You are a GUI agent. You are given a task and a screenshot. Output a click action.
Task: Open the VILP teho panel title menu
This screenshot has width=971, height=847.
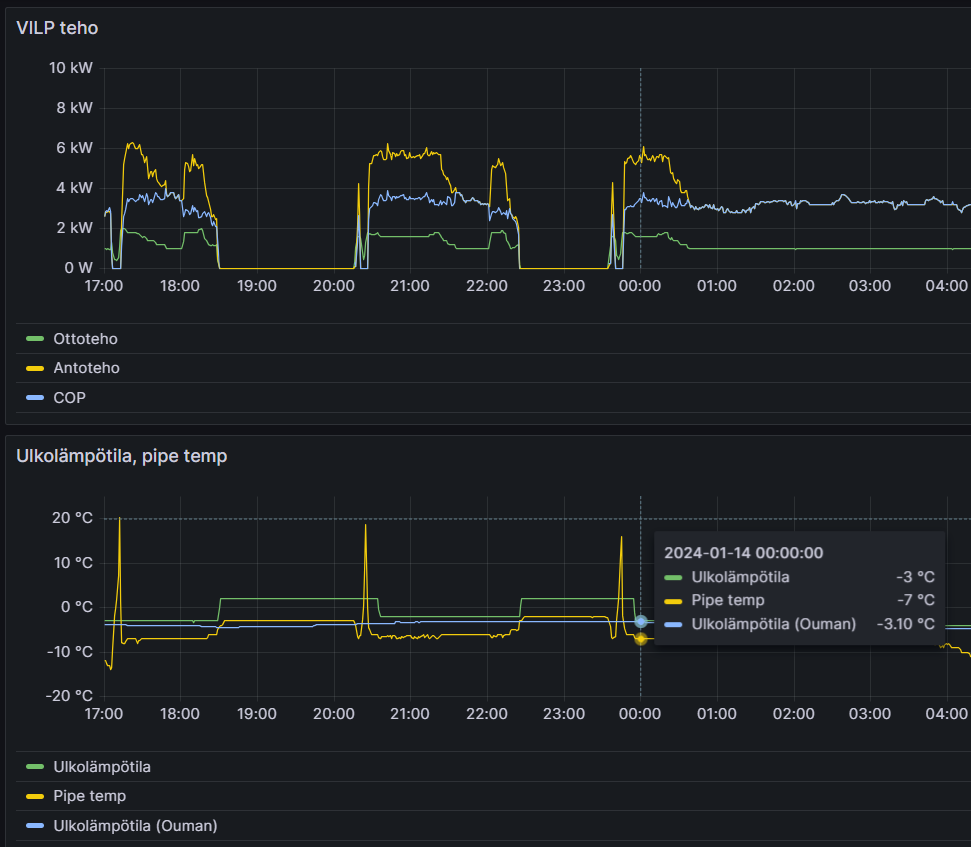coord(57,28)
